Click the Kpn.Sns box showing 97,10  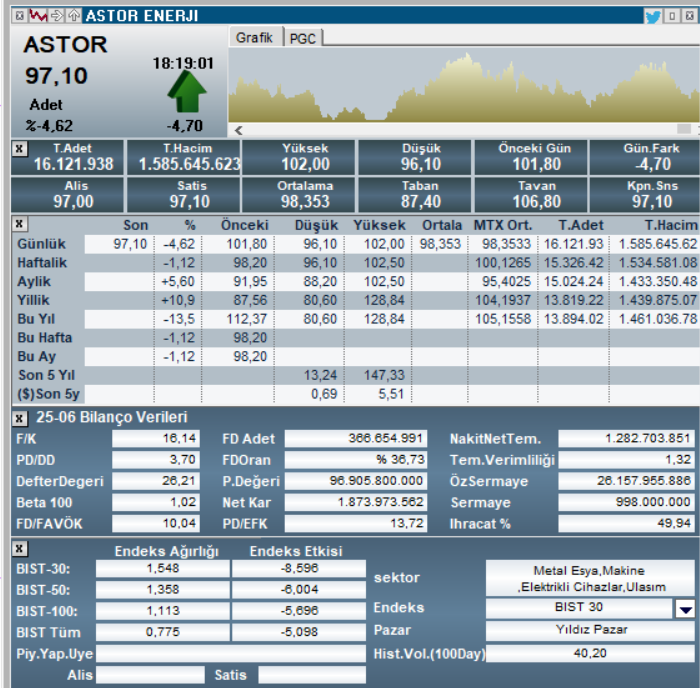coord(645,195)
